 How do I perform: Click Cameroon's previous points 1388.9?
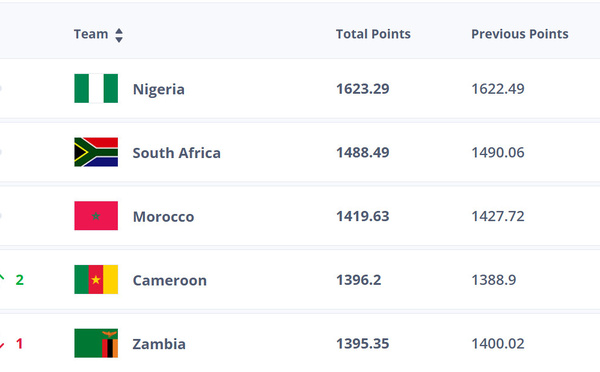coord(494,280)
